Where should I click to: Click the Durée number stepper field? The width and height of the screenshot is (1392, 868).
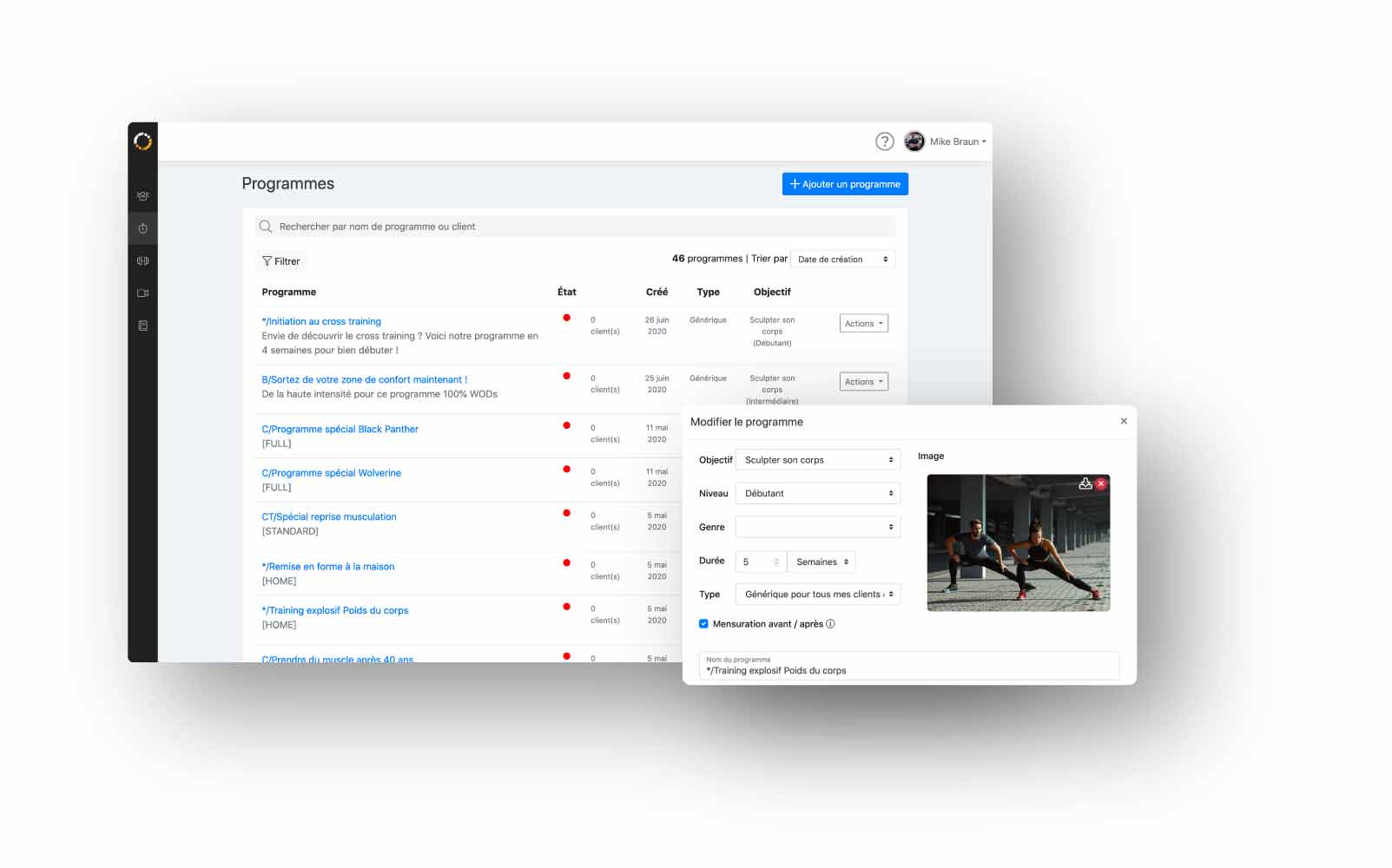pos(761,562)
